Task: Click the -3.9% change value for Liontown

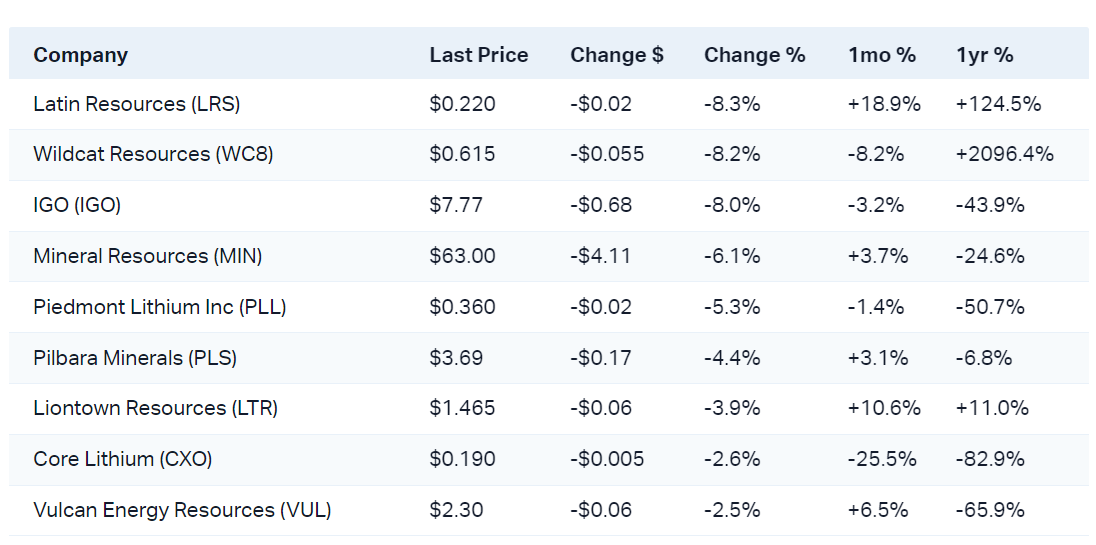Action: (732, 408)
